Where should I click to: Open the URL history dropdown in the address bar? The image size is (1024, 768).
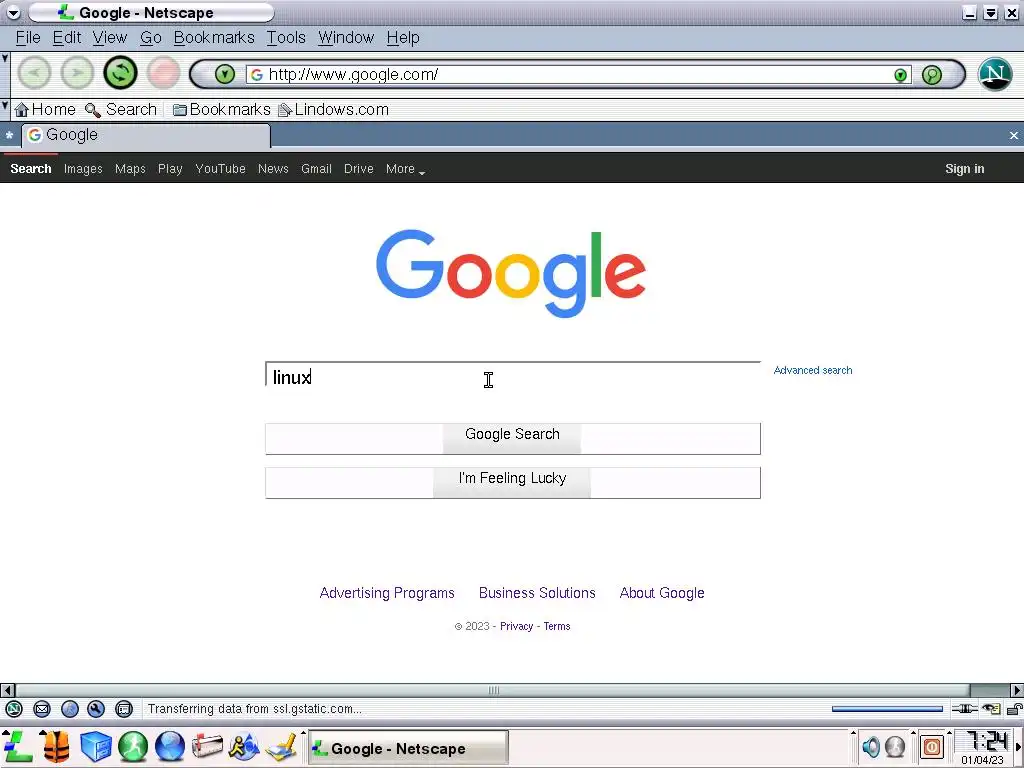[901, 75]
